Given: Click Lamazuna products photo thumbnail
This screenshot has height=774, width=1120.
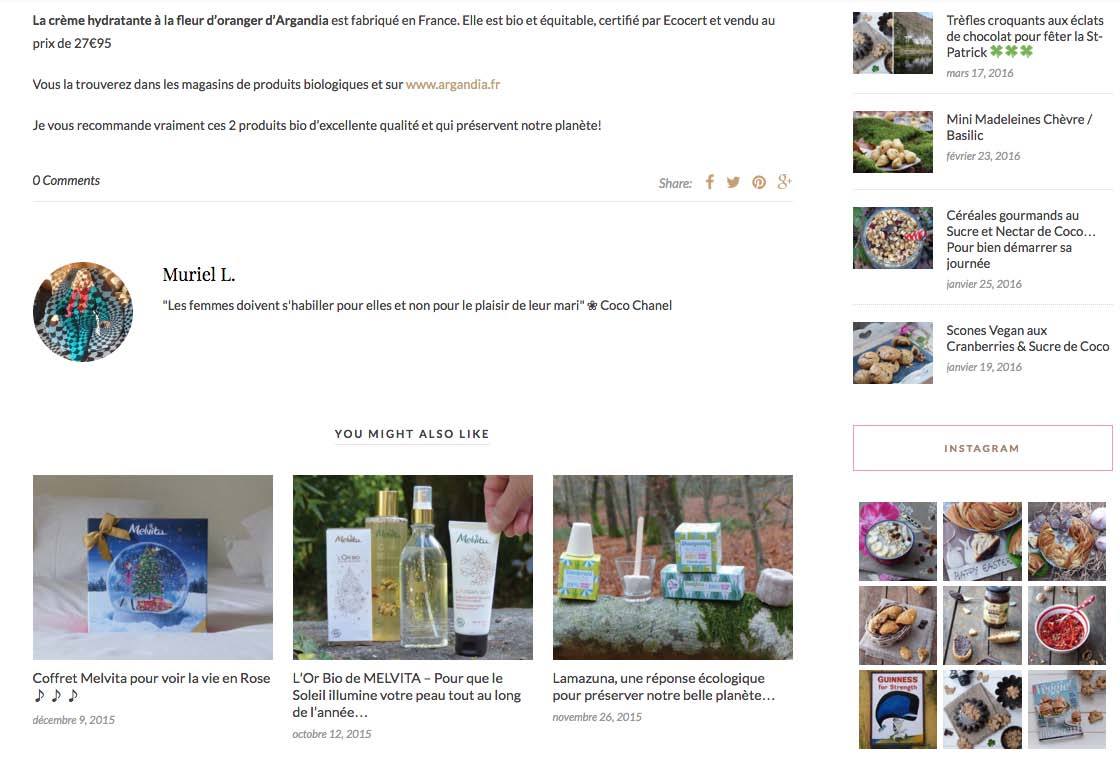Looking at the screenshot, I should click(x=673, y=567).
